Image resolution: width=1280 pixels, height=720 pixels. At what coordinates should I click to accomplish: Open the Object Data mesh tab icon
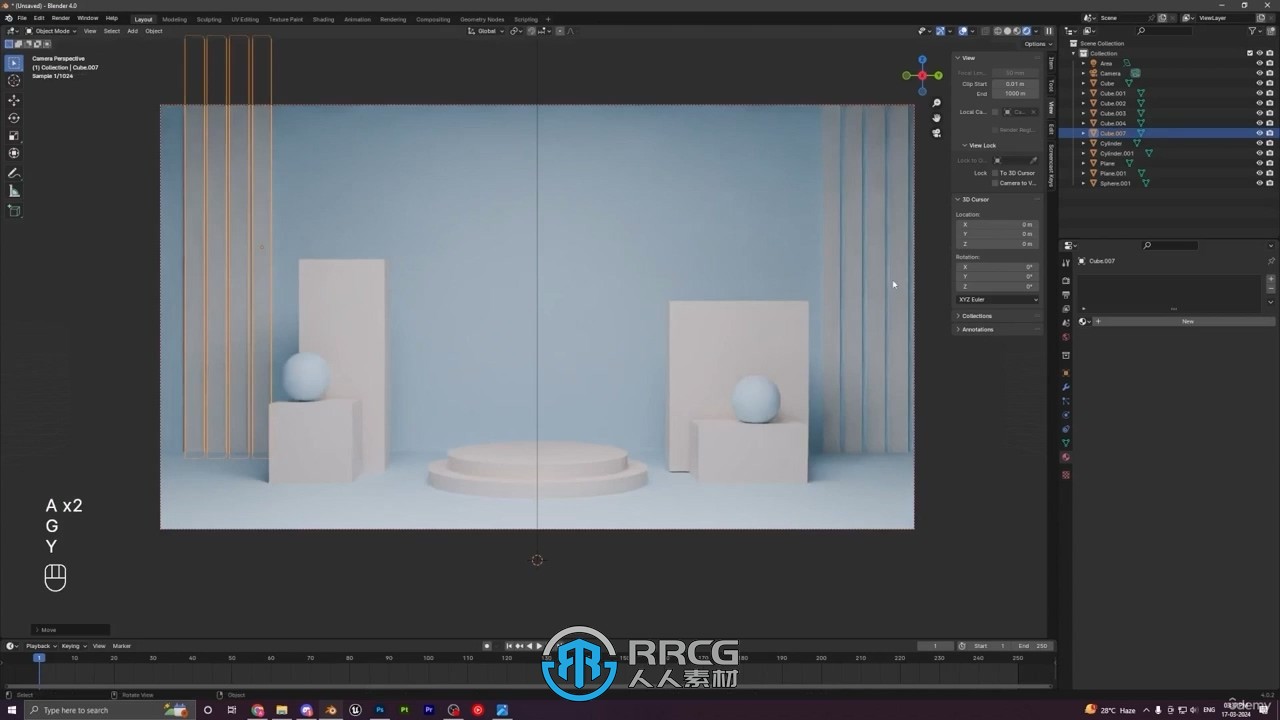click(1066, 443)
